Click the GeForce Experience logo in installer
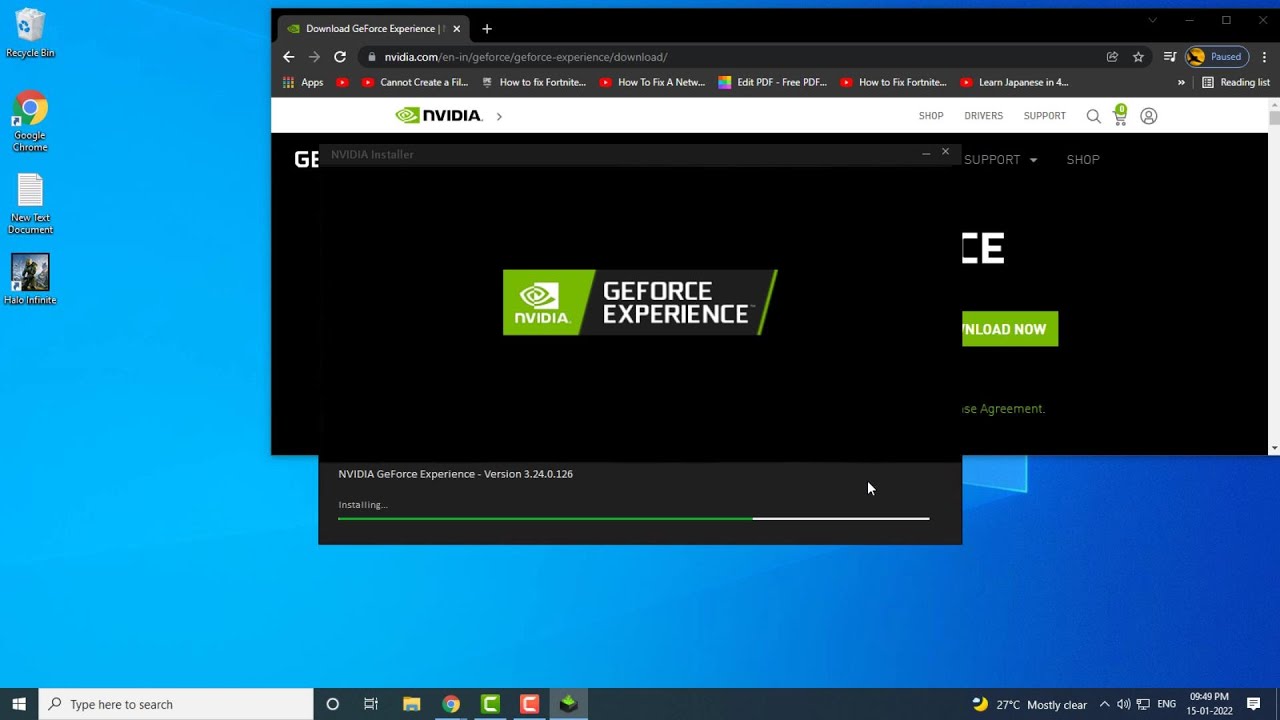Viewport: 1280px width, 720px height. point(640,302)
